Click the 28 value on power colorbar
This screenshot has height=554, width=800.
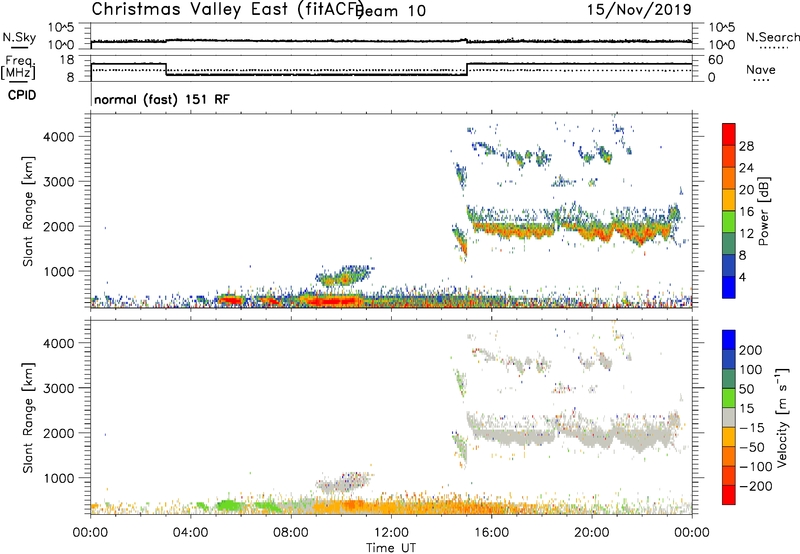click(x=746, y=146)
